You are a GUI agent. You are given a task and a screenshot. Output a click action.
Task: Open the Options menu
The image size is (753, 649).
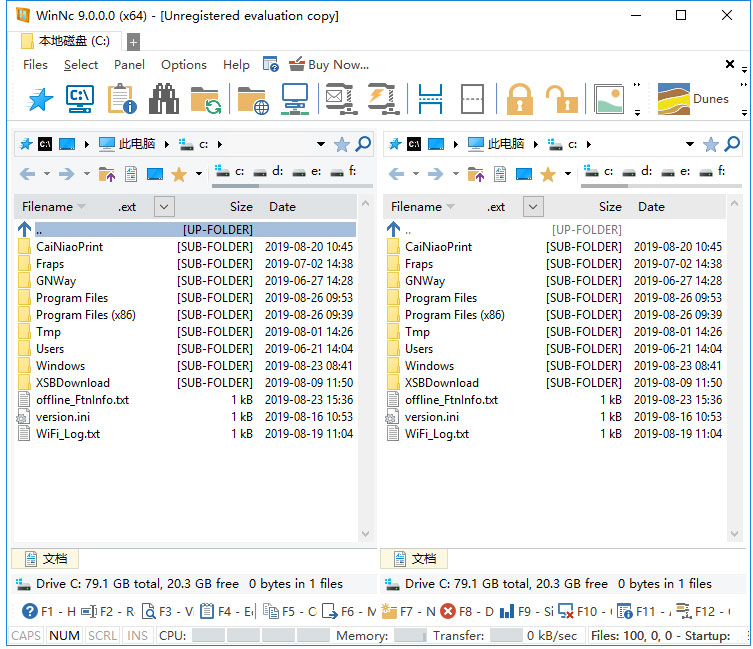coord(184,65)
